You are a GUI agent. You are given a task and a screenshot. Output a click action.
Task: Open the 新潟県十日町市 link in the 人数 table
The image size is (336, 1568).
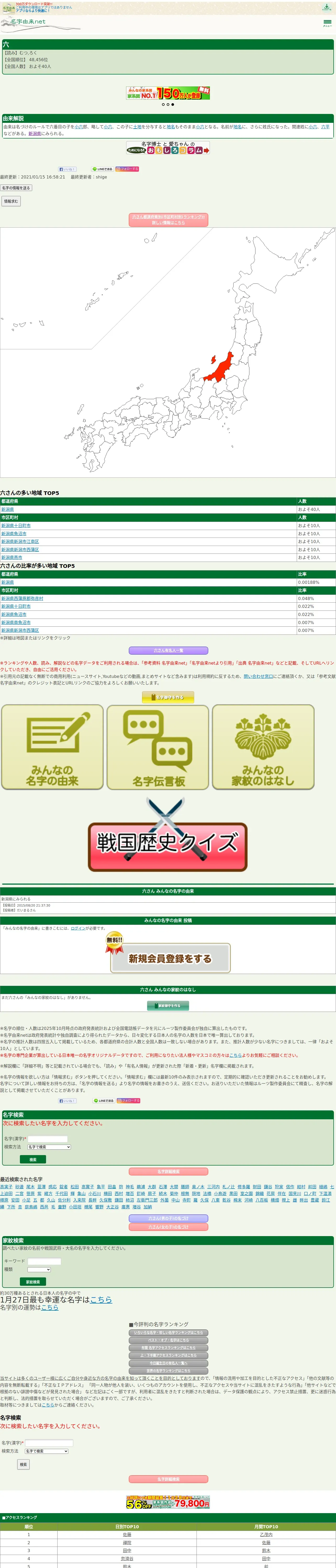(x=16, y=525)
